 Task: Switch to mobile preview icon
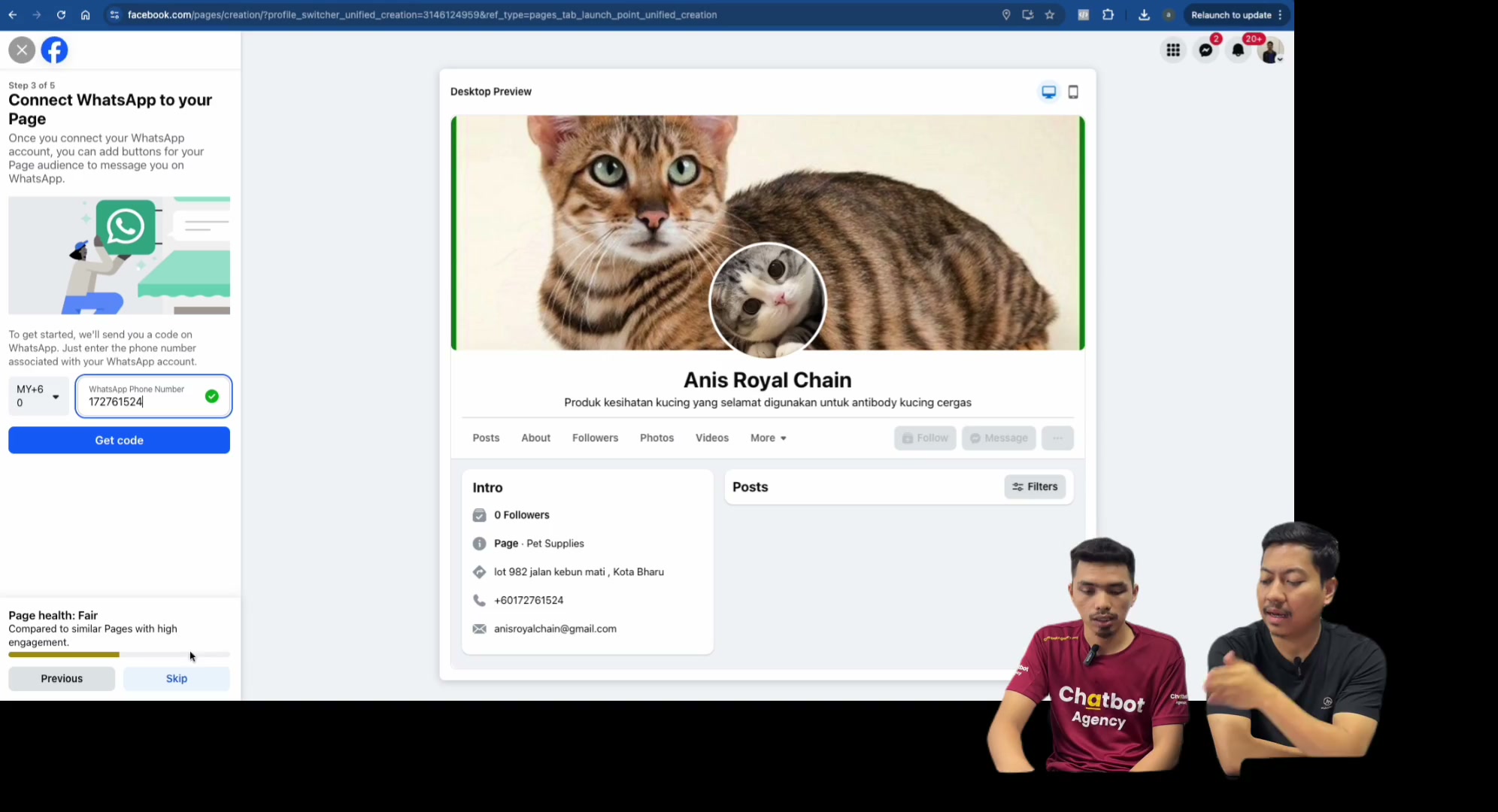(x=1073, y=92)
